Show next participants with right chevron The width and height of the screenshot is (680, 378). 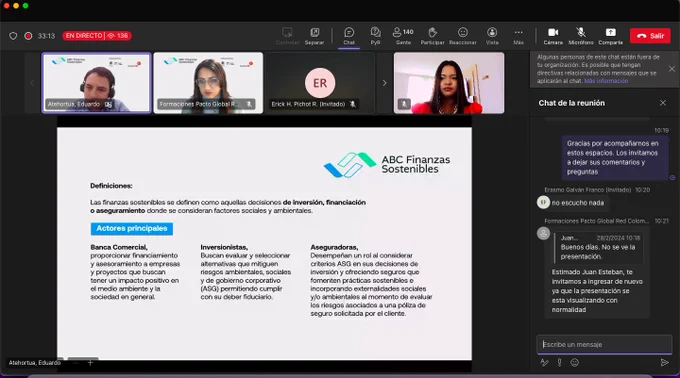[384, 83]
